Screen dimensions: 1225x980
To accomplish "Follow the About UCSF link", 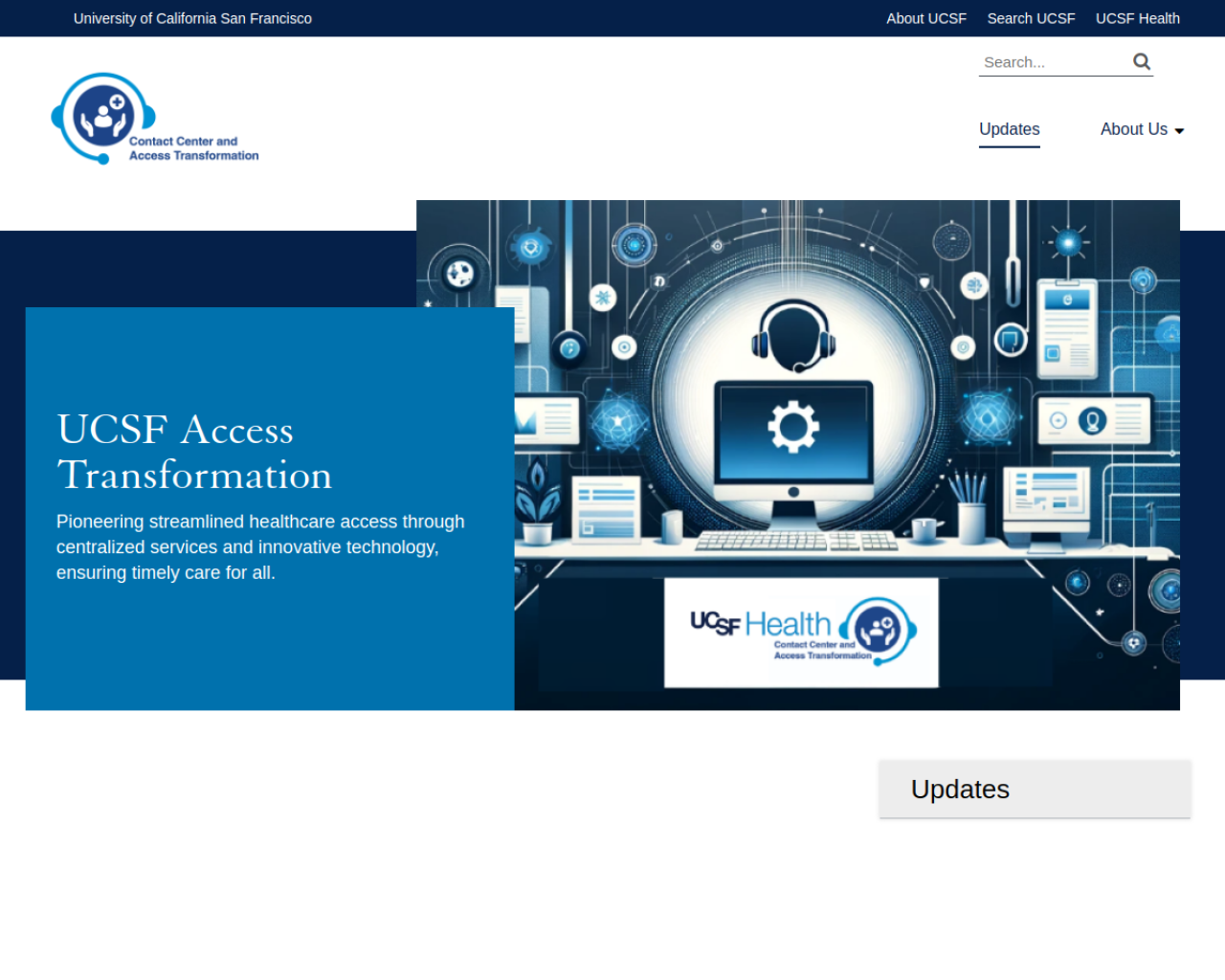I will [926, 18].
